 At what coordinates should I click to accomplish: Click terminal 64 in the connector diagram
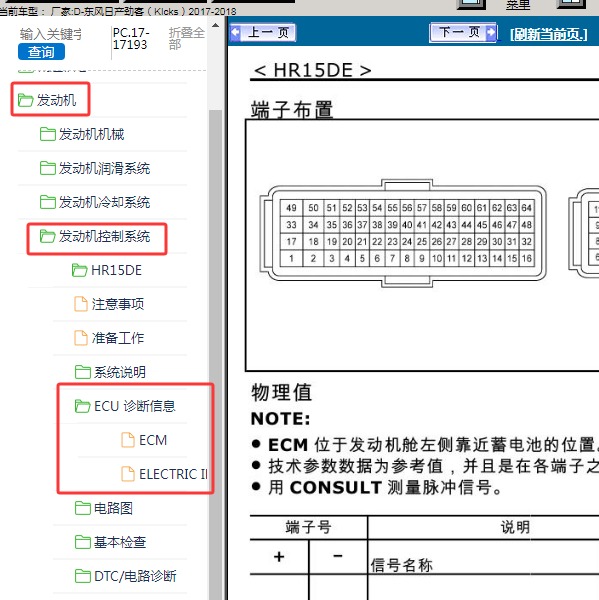527,208
